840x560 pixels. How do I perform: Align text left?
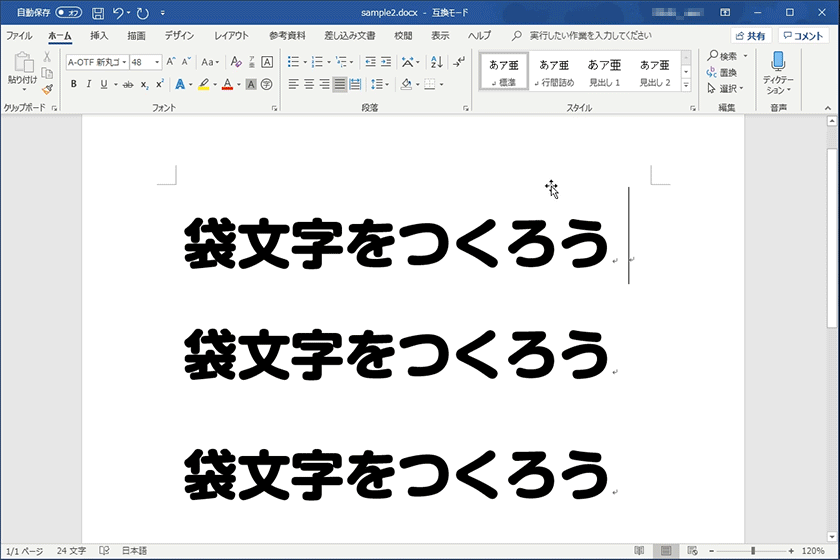tap(293, 84)
